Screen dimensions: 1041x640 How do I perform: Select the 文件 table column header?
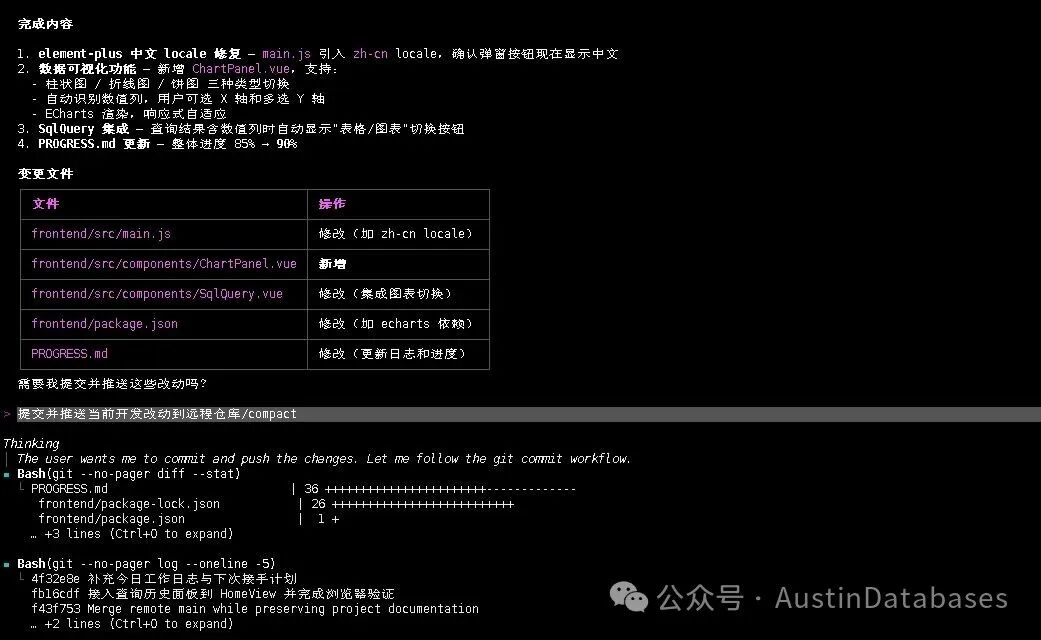pyautogui.click(x=46, y=204)
